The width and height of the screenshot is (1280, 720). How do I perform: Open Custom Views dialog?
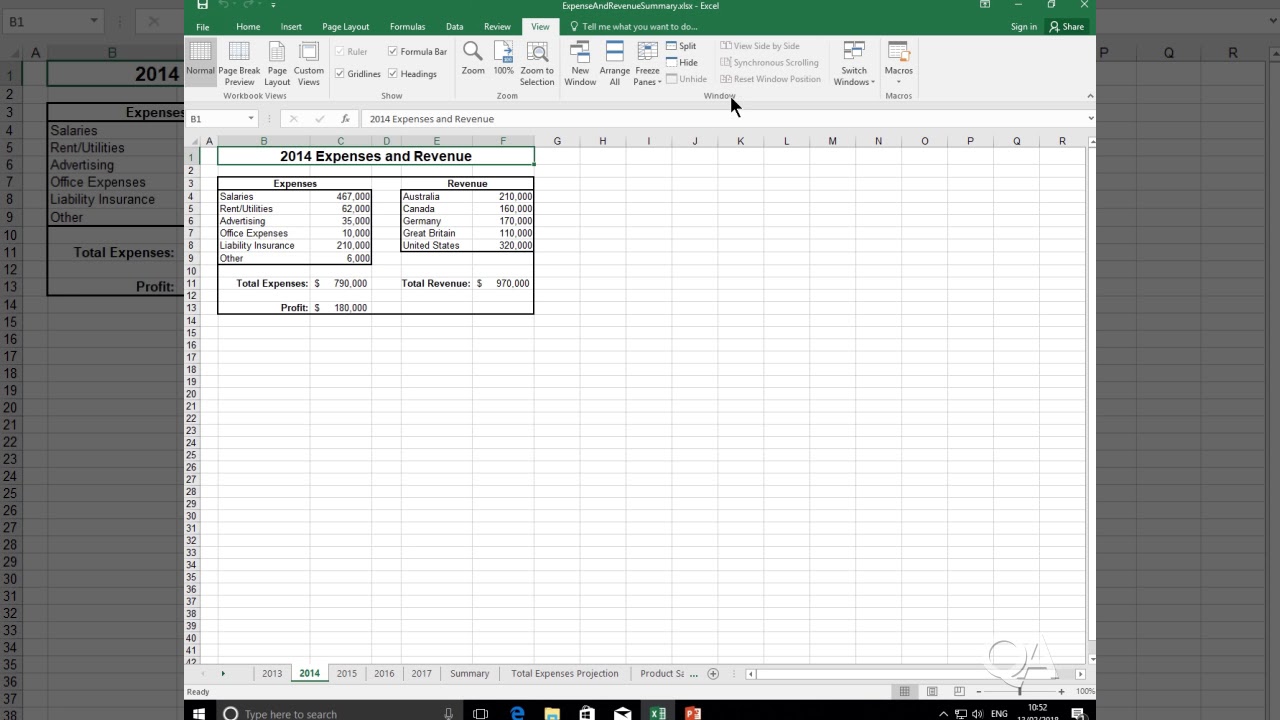coord(309,63)
